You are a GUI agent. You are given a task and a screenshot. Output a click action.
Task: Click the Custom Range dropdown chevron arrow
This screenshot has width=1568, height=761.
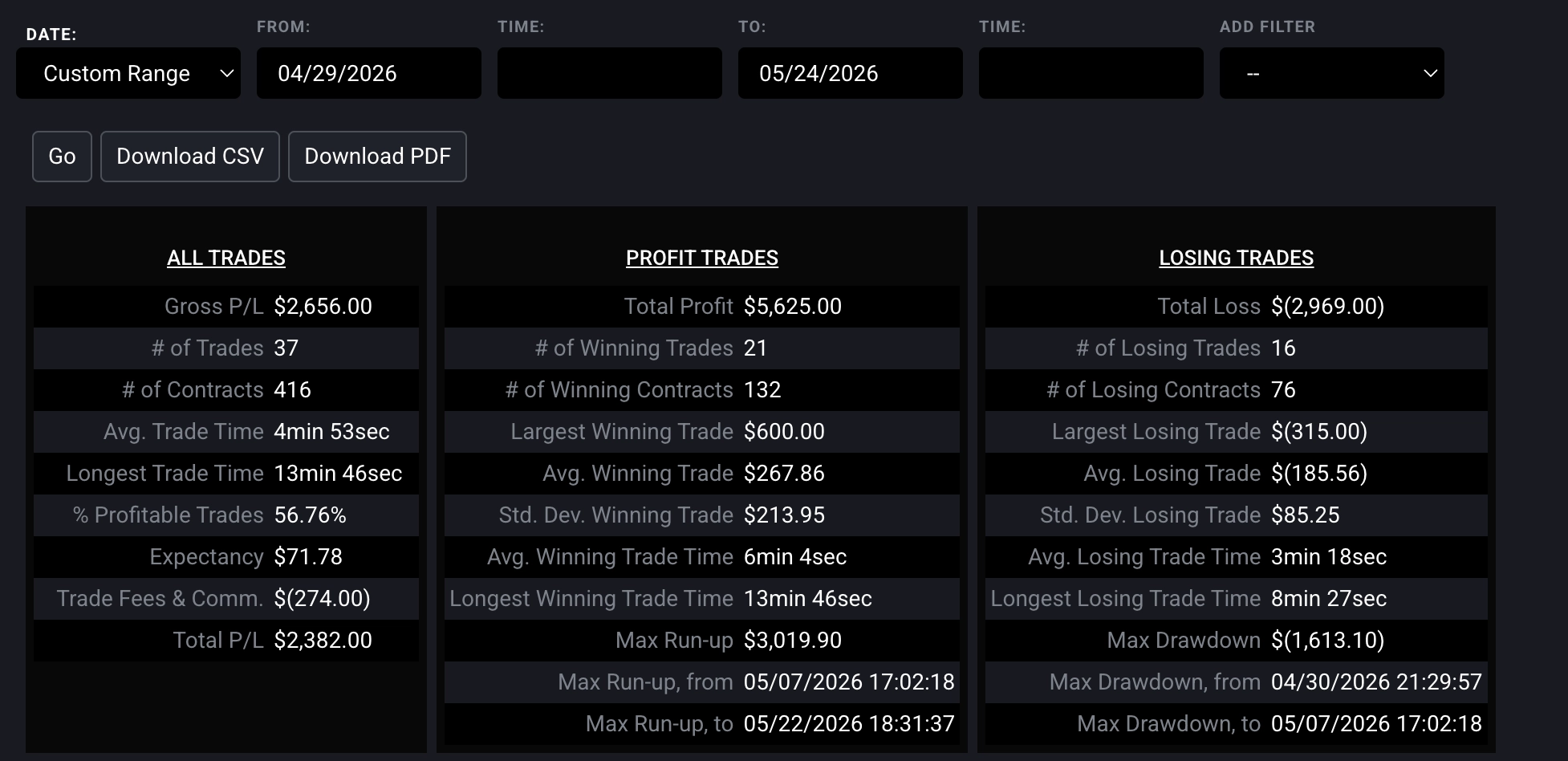click(x=227, y=74)
